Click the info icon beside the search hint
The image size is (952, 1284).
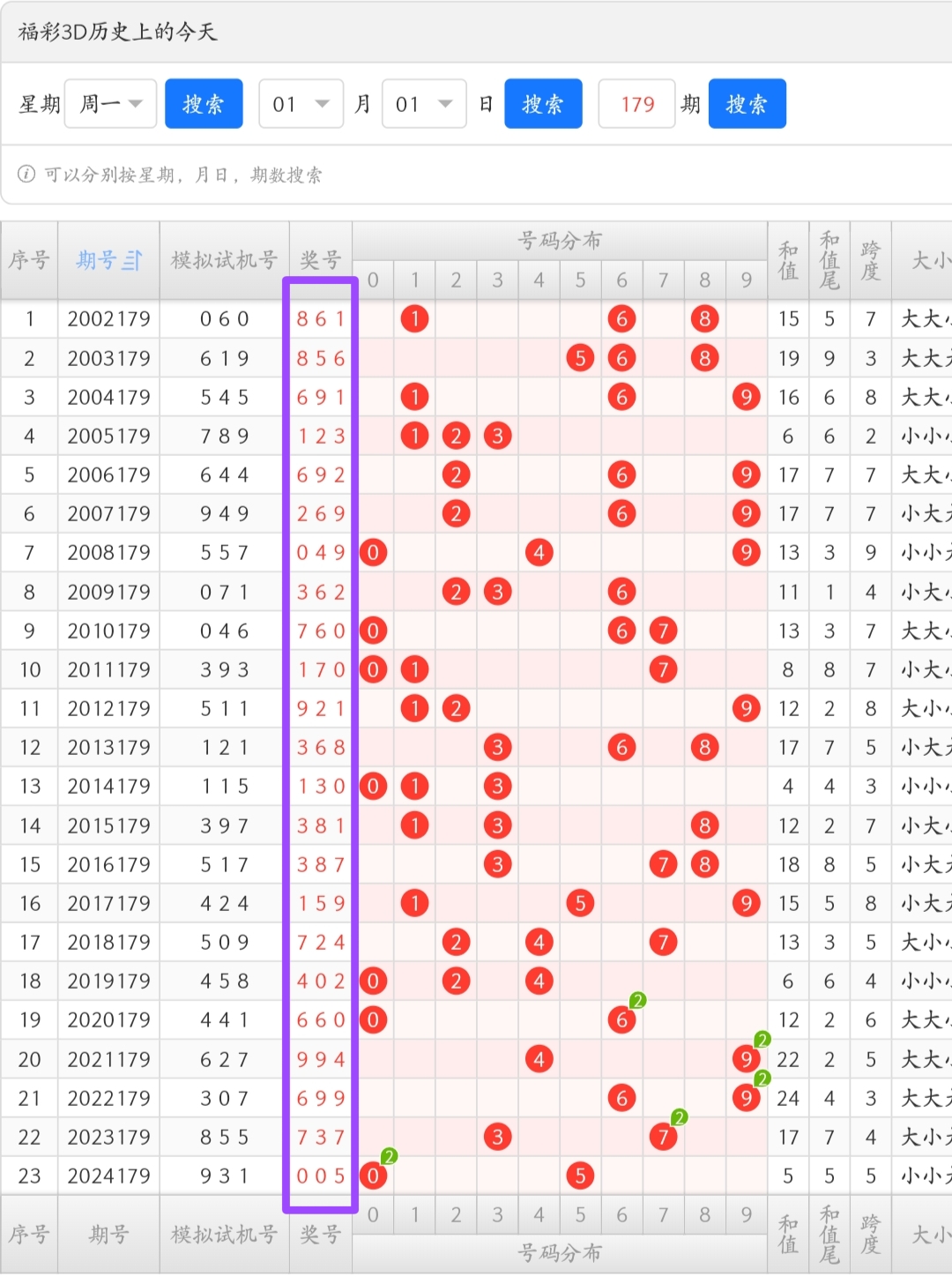coord(26,174)
